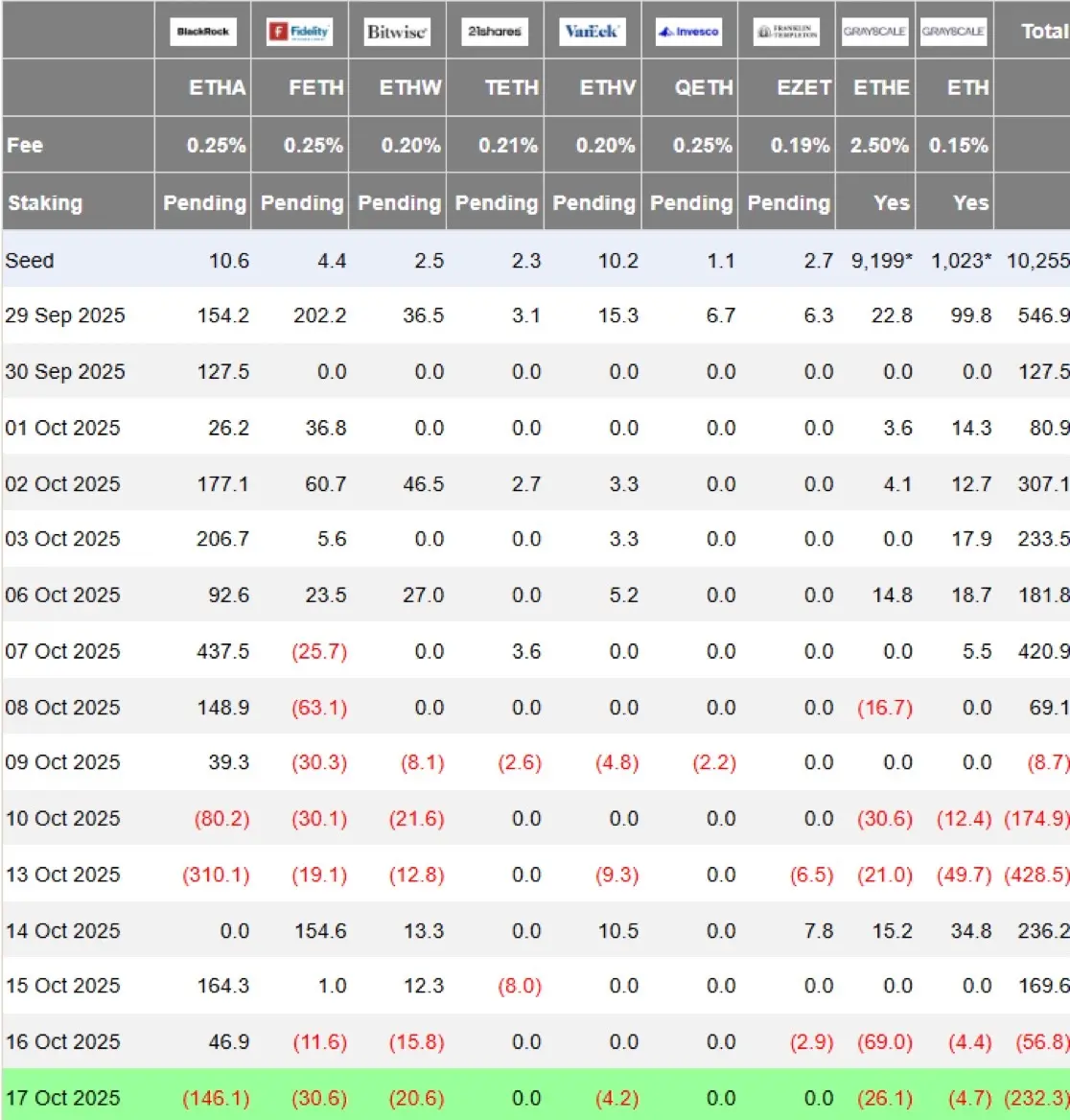Image resolution: width=1070 pixels, height=1120 pixels.
Task: Click the highlighted 17 Oct 2025 date
Action: click(63, 1098)
